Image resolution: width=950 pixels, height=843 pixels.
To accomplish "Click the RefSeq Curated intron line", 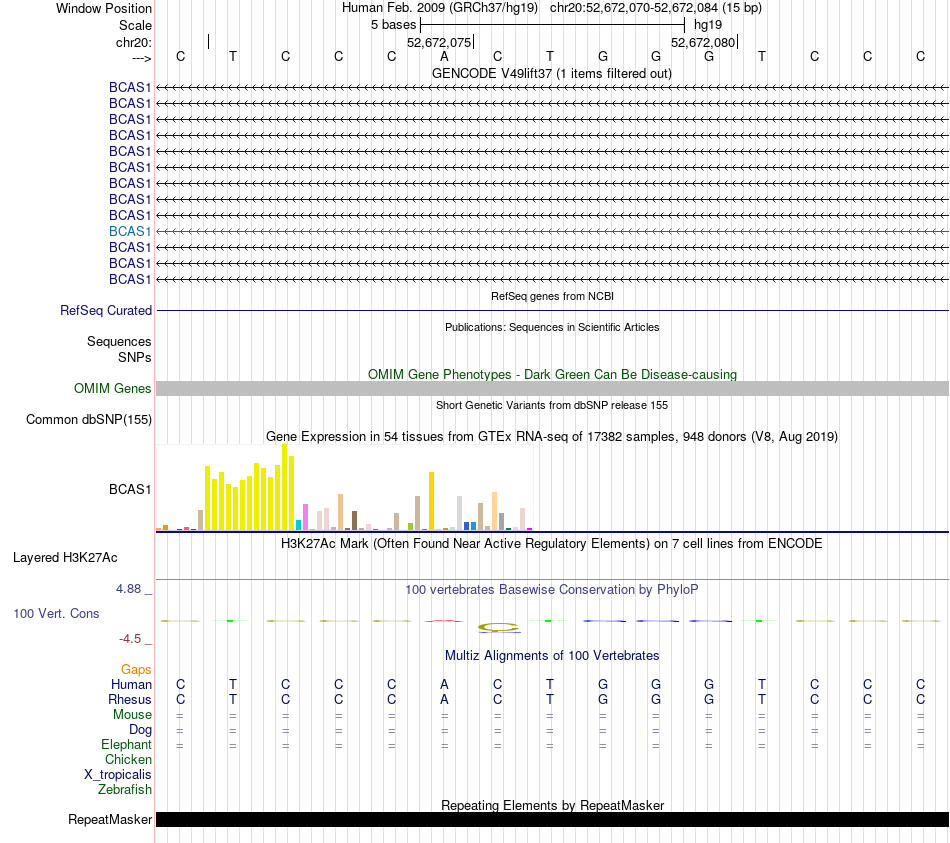I will [552, 310].
